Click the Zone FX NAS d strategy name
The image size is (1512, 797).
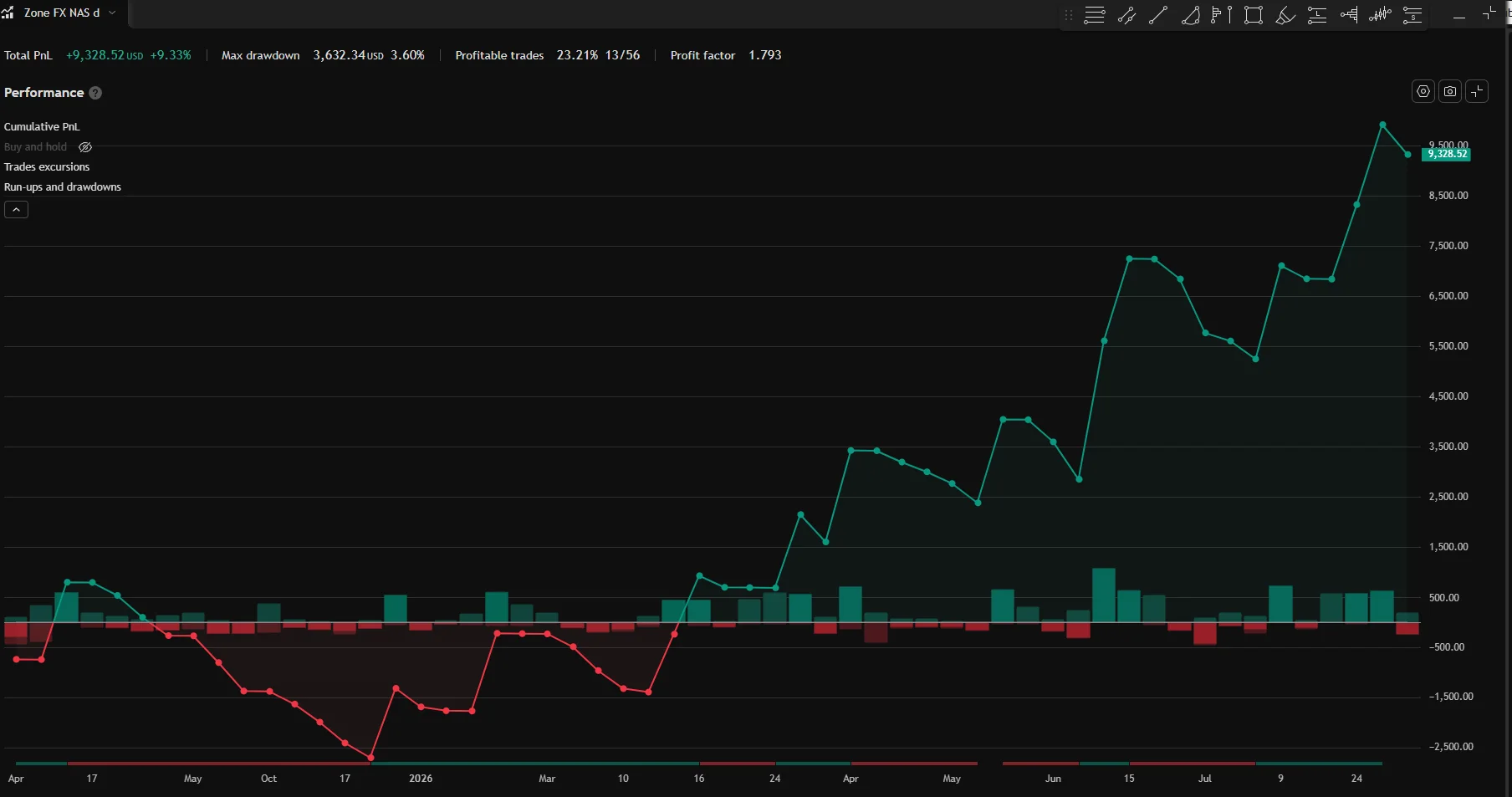click(x=62, y=13)
